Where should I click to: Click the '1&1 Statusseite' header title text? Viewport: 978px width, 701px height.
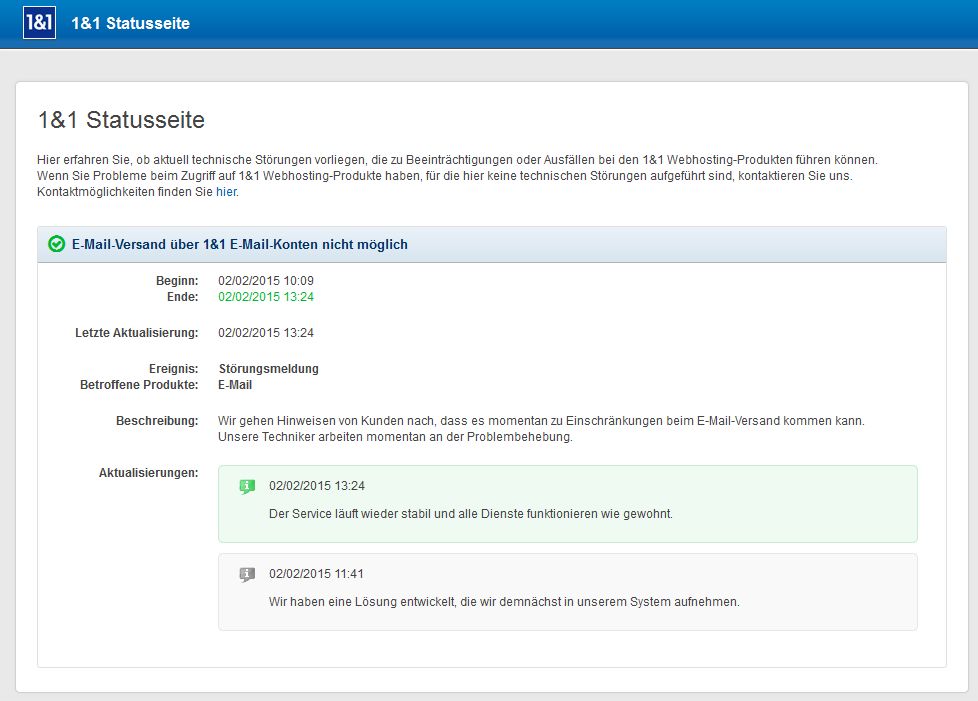(130, 24)
